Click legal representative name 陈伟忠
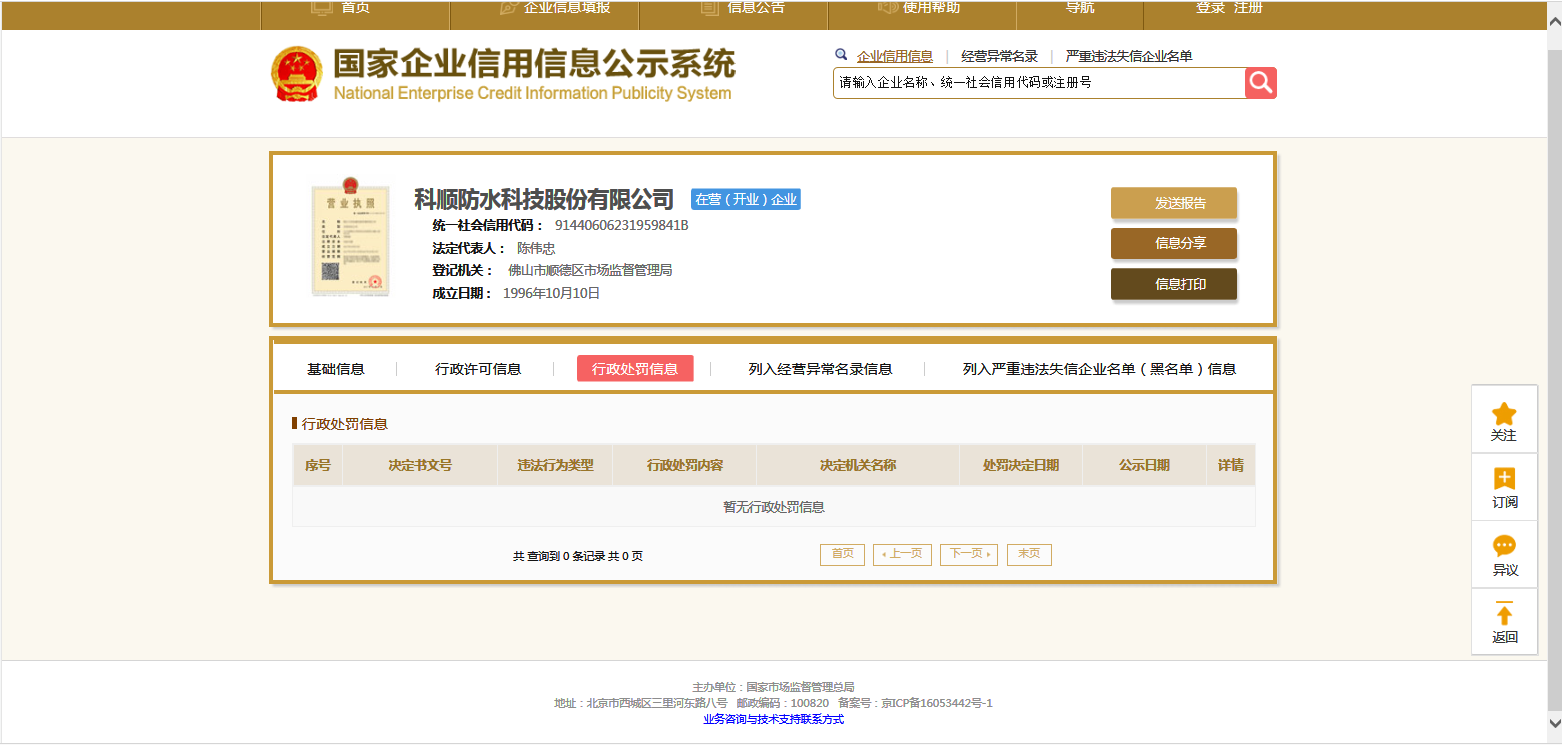The height and width of the screenshot is (745, 1562). tap(536, 248)
